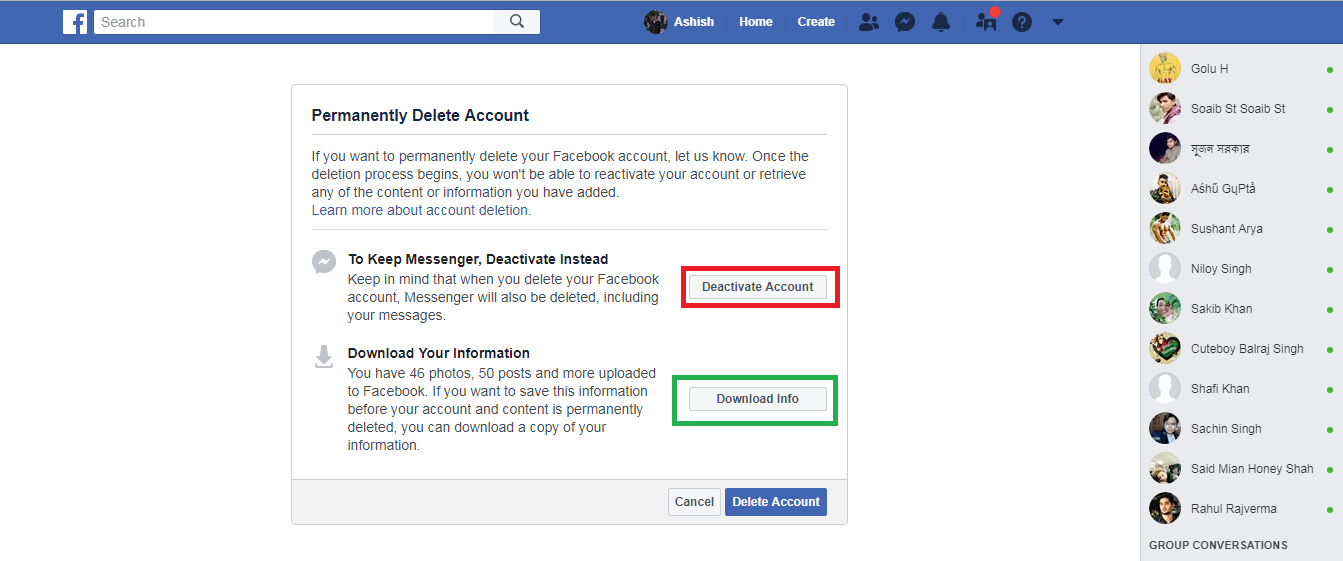Open the Help question mark icon
Screen dimensions: 1343x561
[1021, 22]
